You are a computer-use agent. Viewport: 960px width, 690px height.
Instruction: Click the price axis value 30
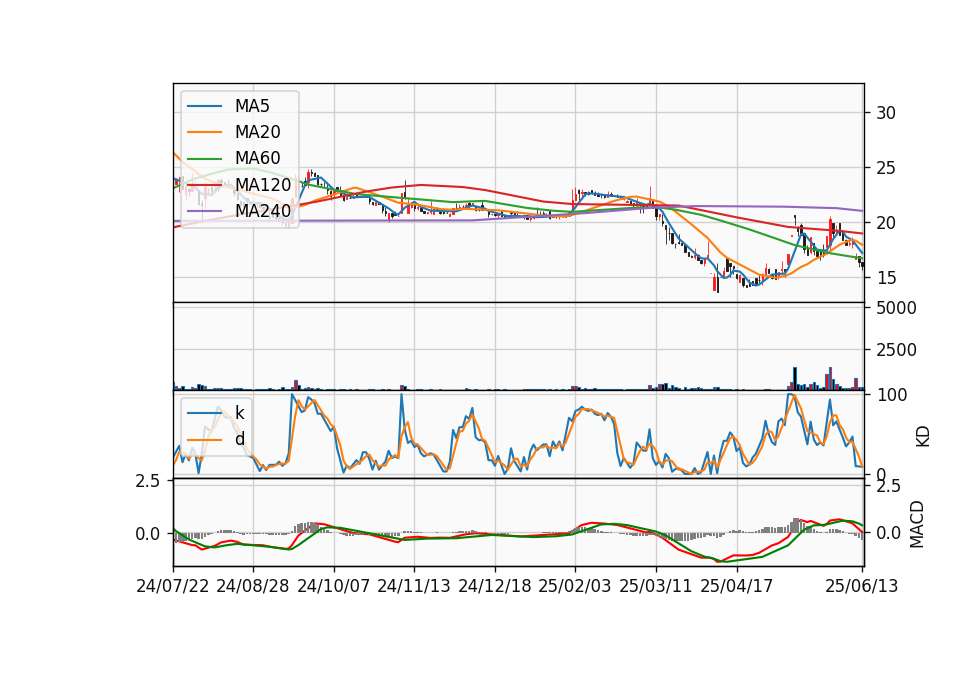point(886,113)
